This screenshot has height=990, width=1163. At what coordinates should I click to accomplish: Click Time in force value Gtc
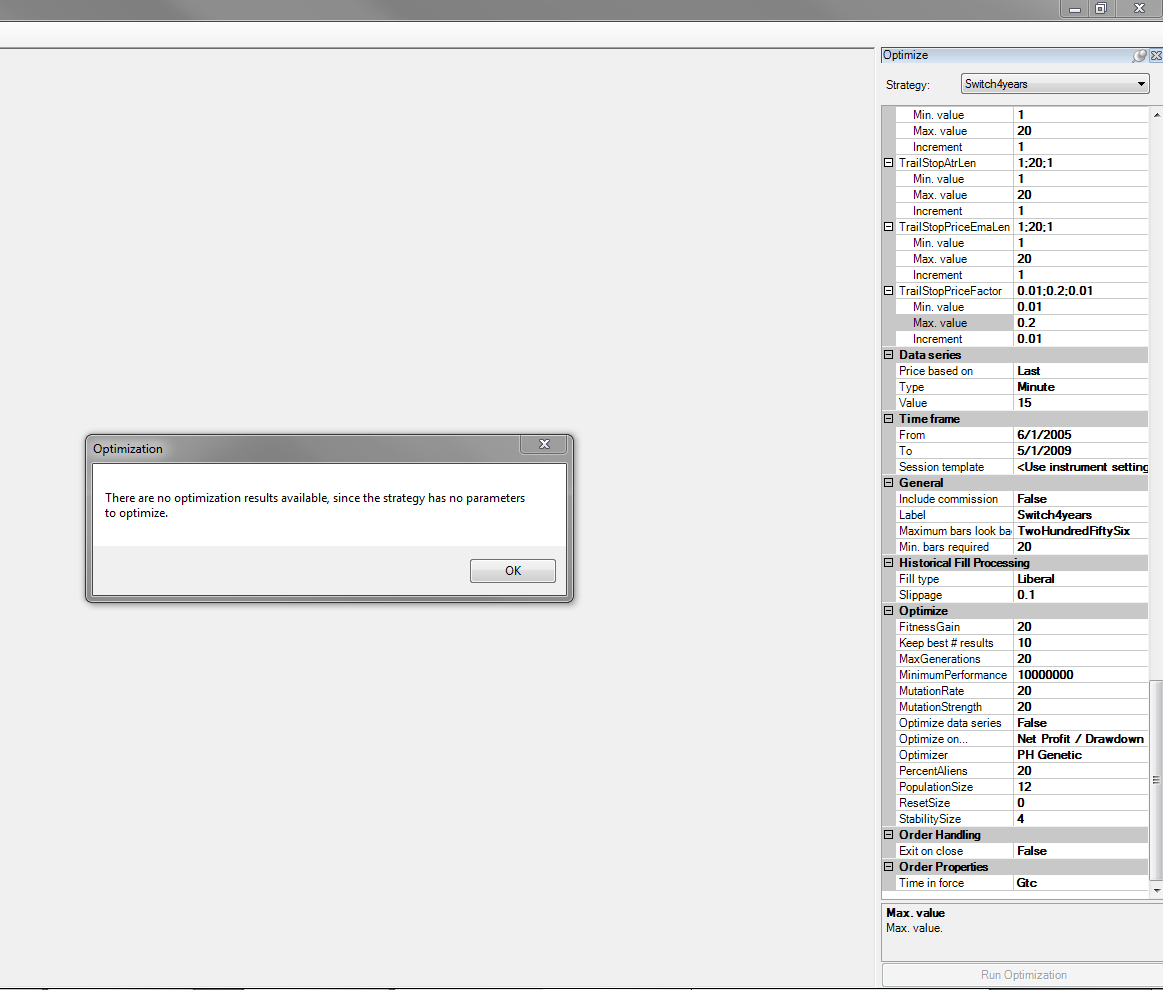1081,882
